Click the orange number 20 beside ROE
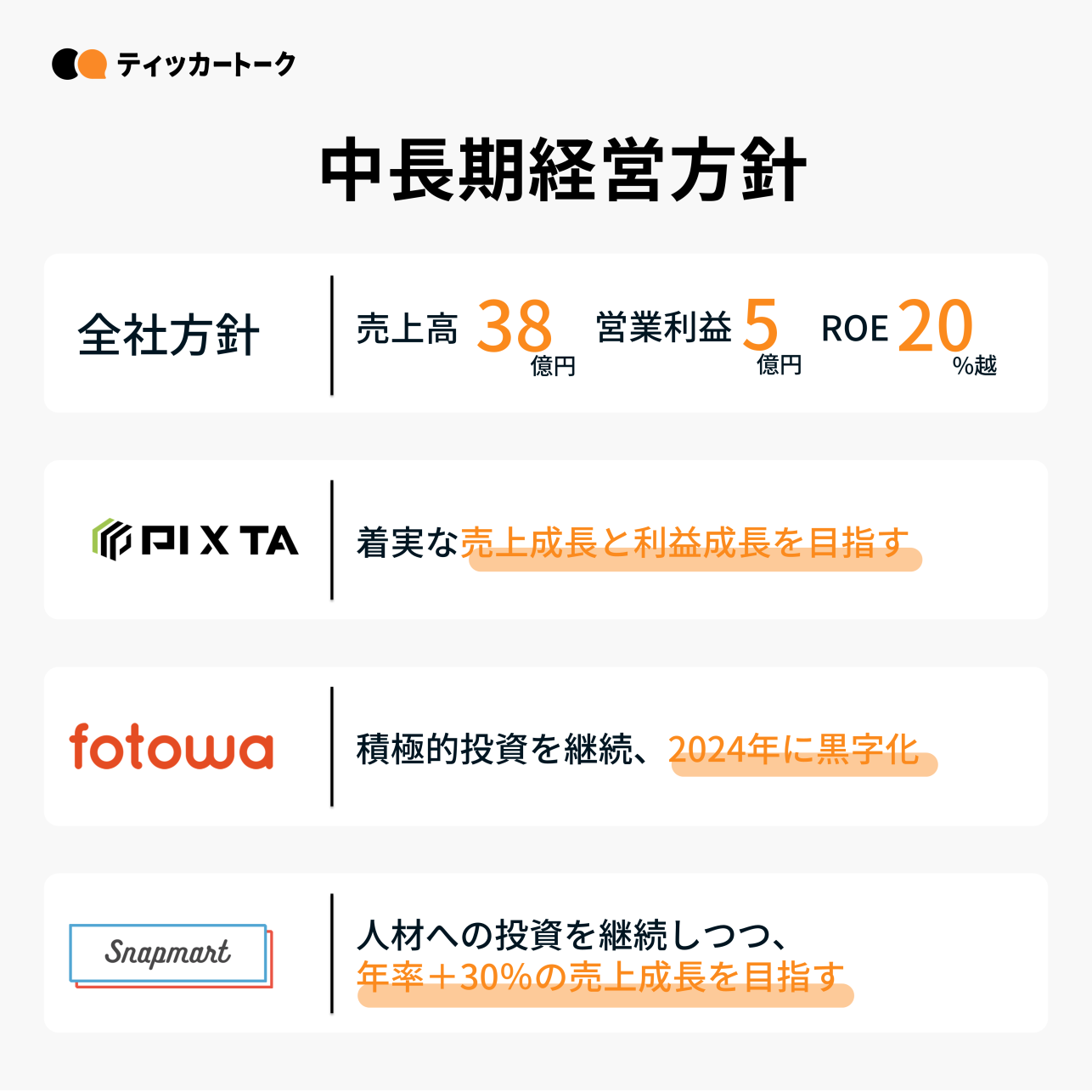 935,326
